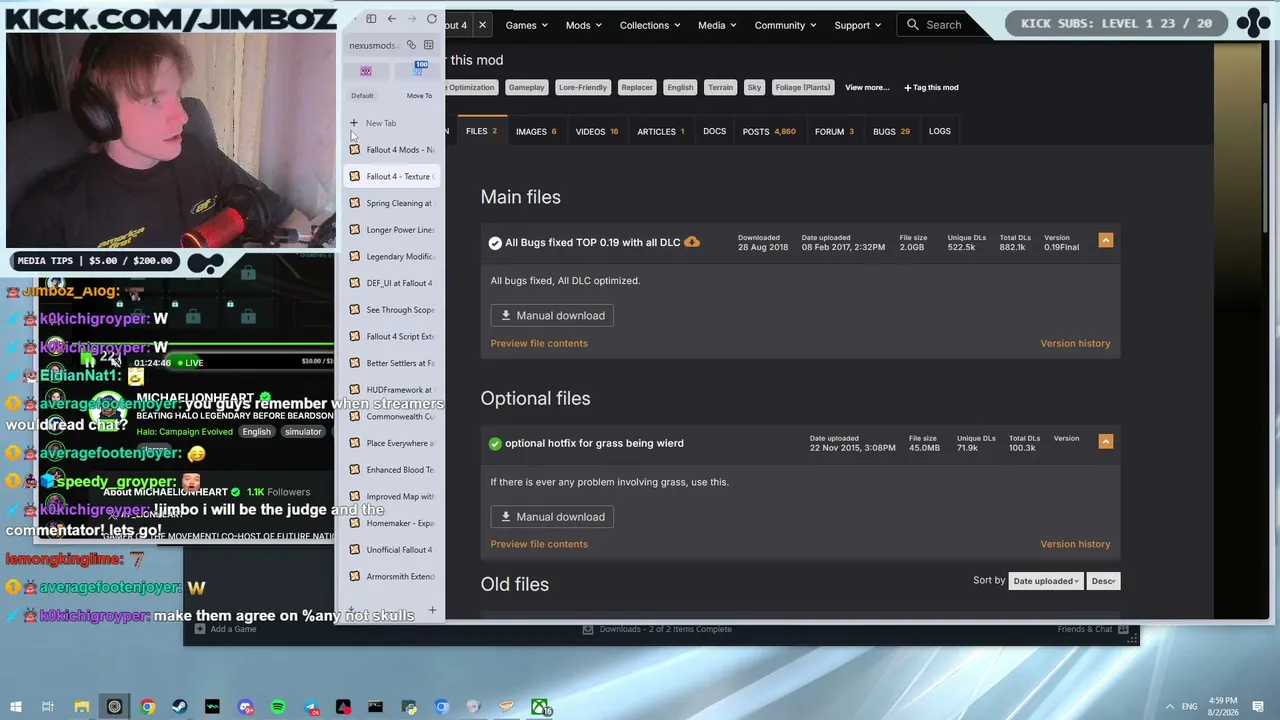Screen dimensions: 1280x720
Task: Expand the Games menu
Action: coord(526,25)
